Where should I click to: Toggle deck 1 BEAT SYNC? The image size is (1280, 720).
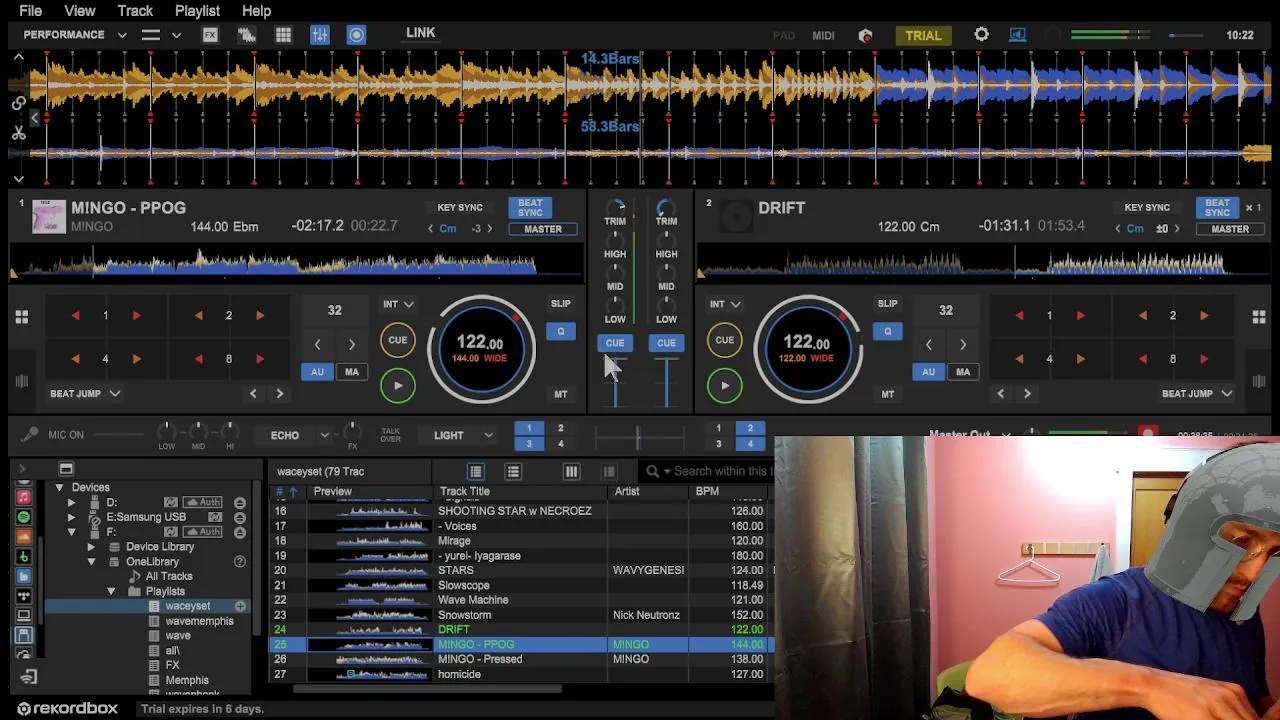coord(530,208)
